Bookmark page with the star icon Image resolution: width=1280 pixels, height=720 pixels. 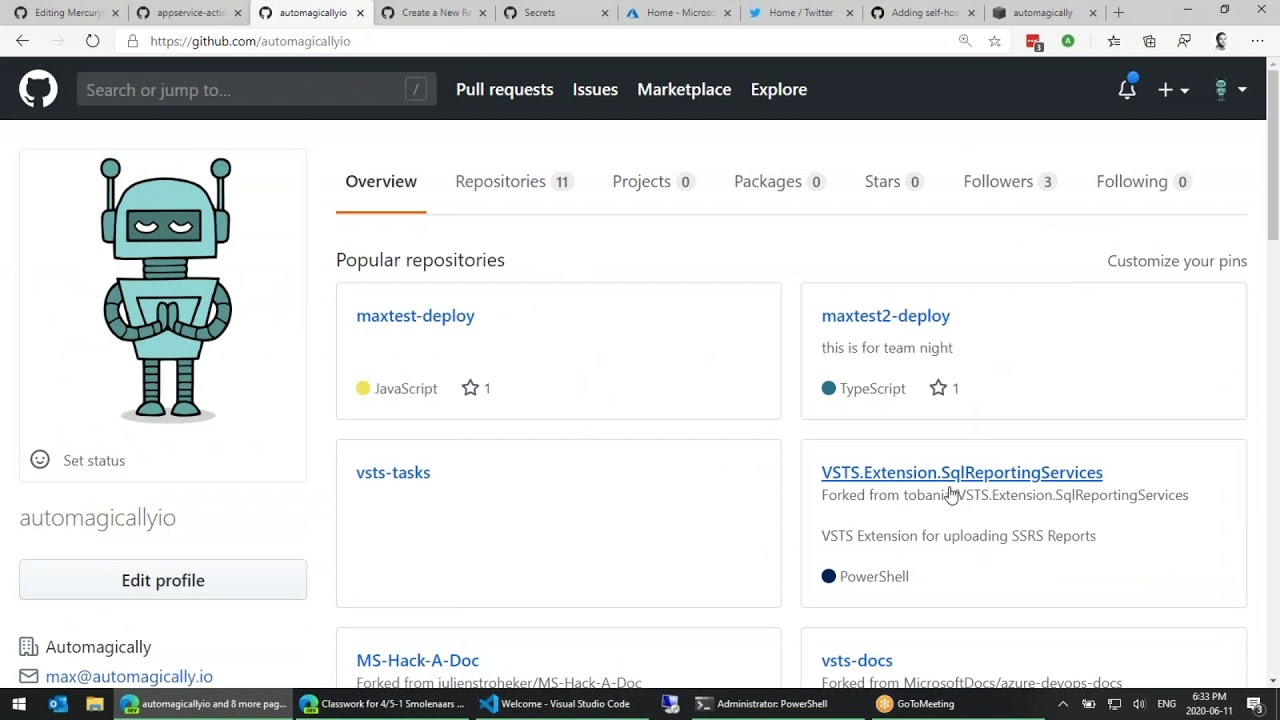tap(994, 41)
